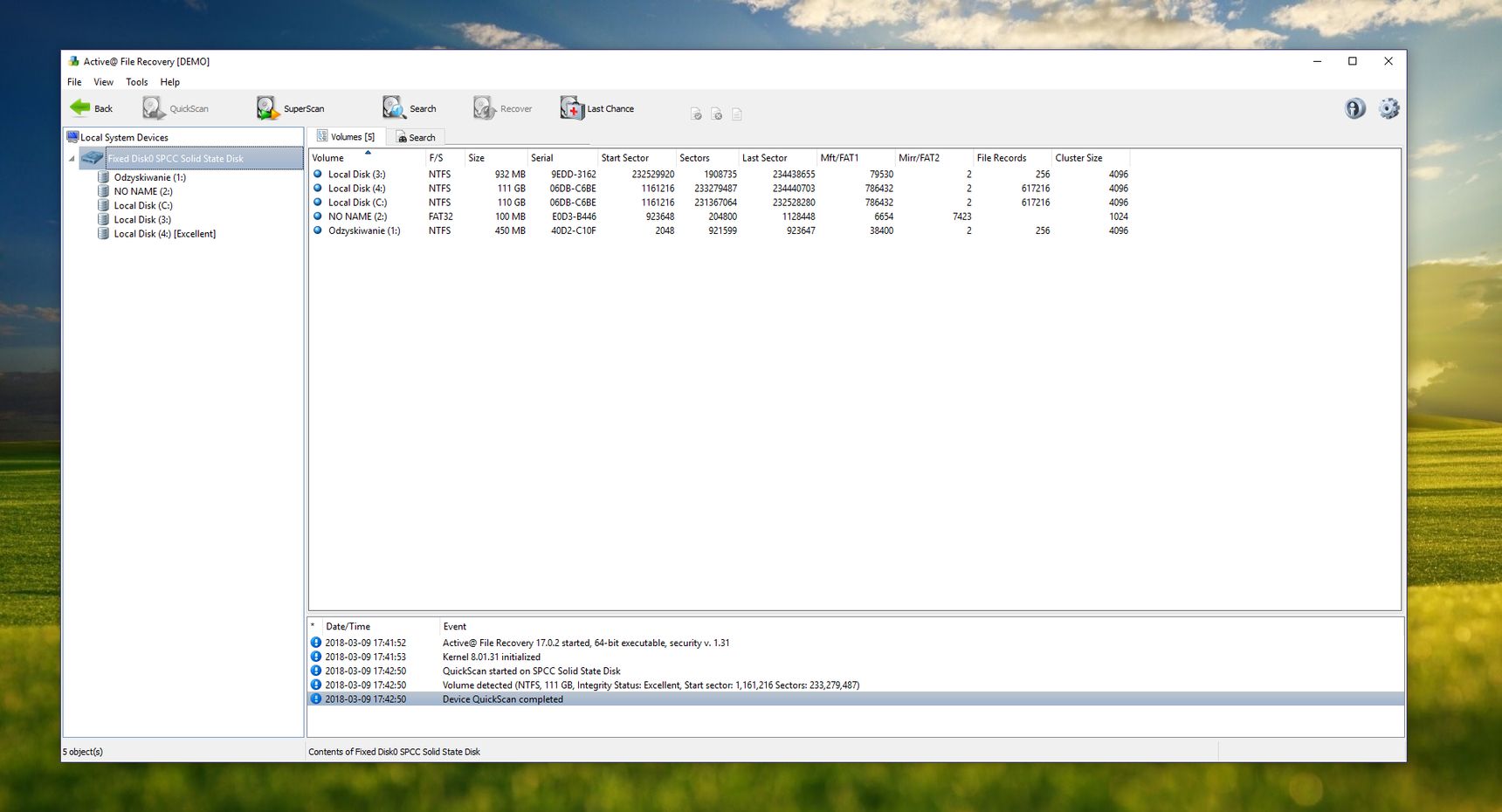Open the Help menu
Image resolution: width=1502 pixels, height=812 pixels.
tap(169, 82)
